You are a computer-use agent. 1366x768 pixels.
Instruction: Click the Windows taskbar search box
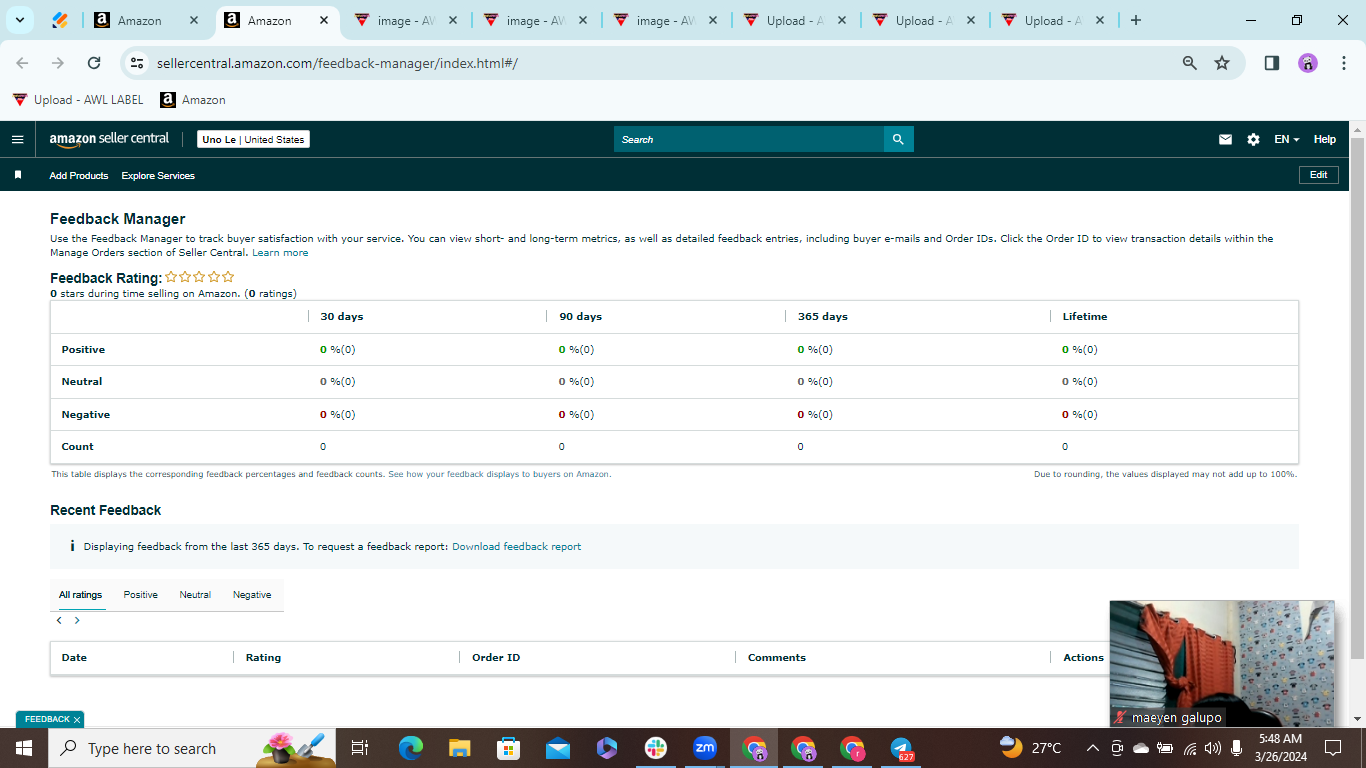tap(193, 748)
